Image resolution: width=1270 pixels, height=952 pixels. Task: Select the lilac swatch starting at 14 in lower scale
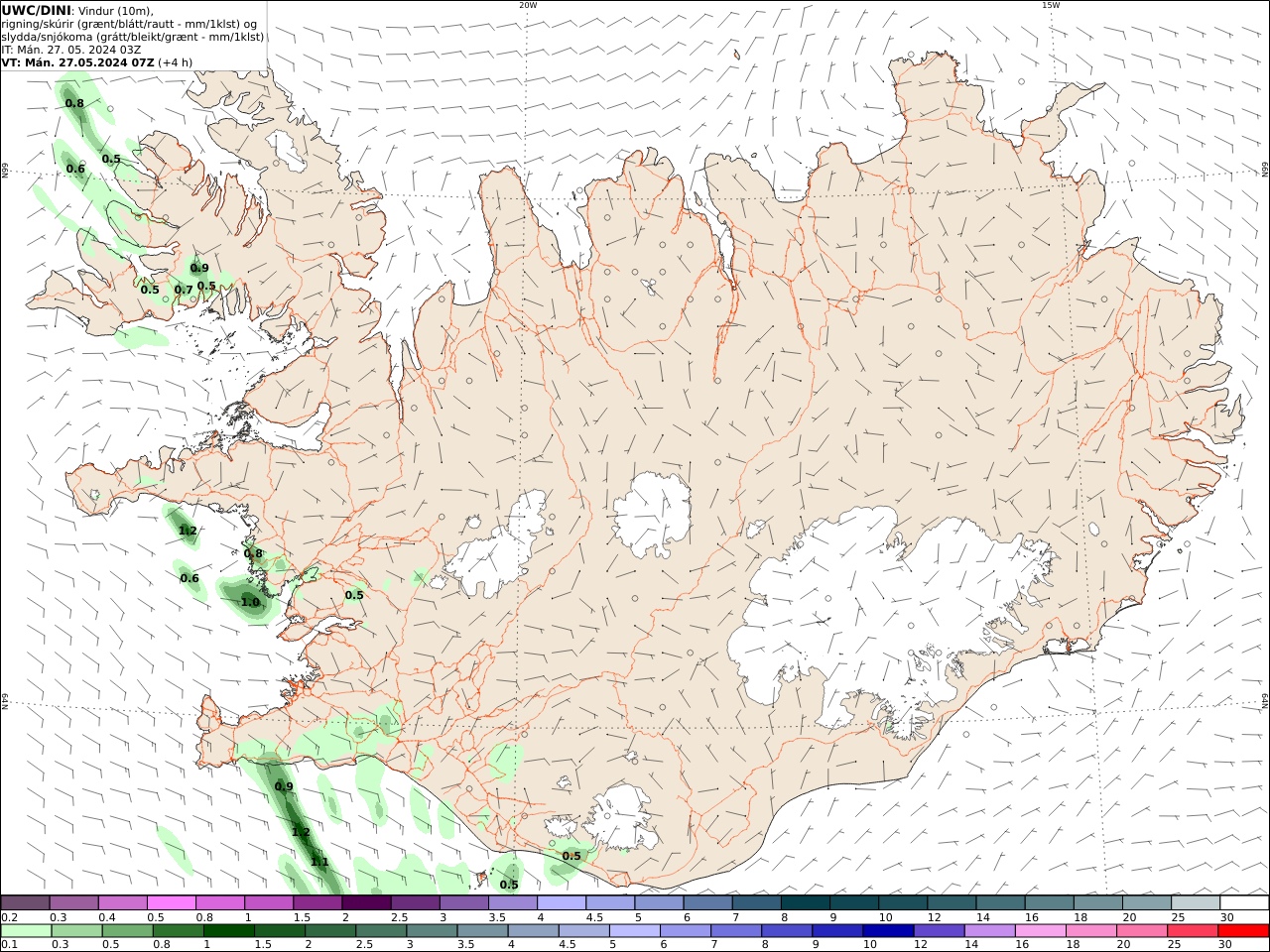(989, 931)
